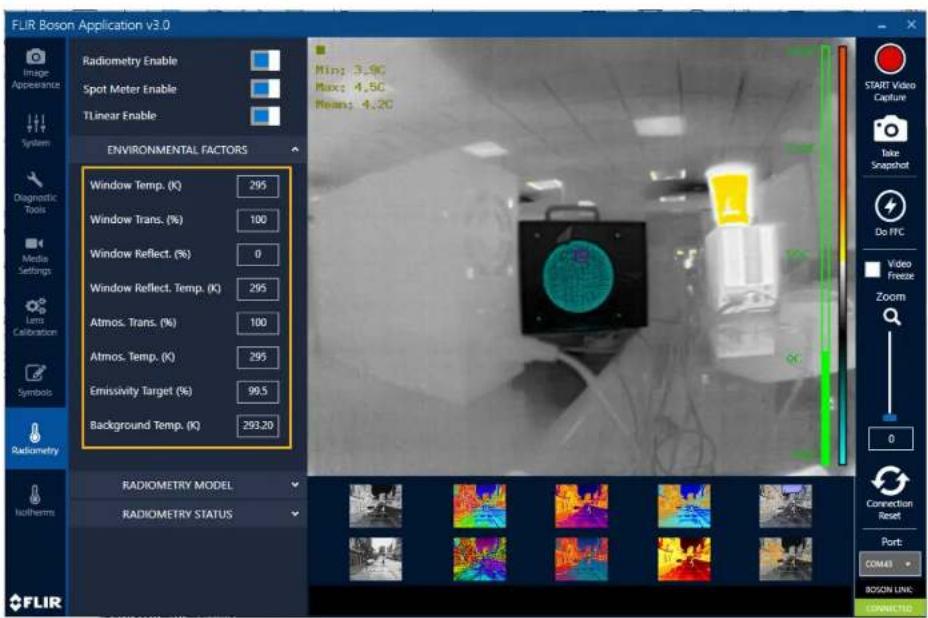Click the Window Trans. (%) field
The image size is (928, 618).
point(257,220)
